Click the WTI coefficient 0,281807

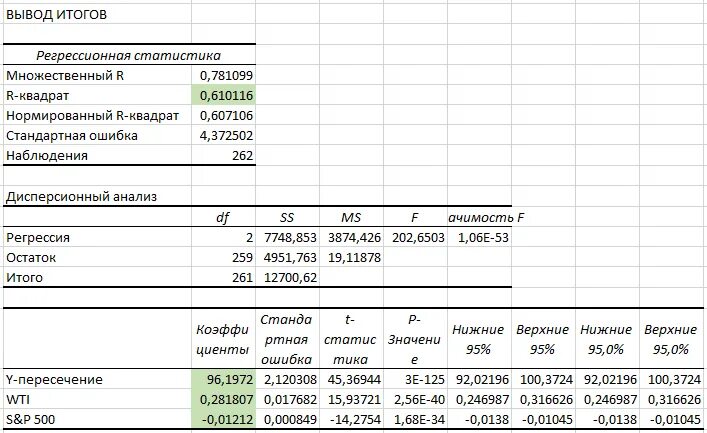pyautogui.click(x=226, y=399)
